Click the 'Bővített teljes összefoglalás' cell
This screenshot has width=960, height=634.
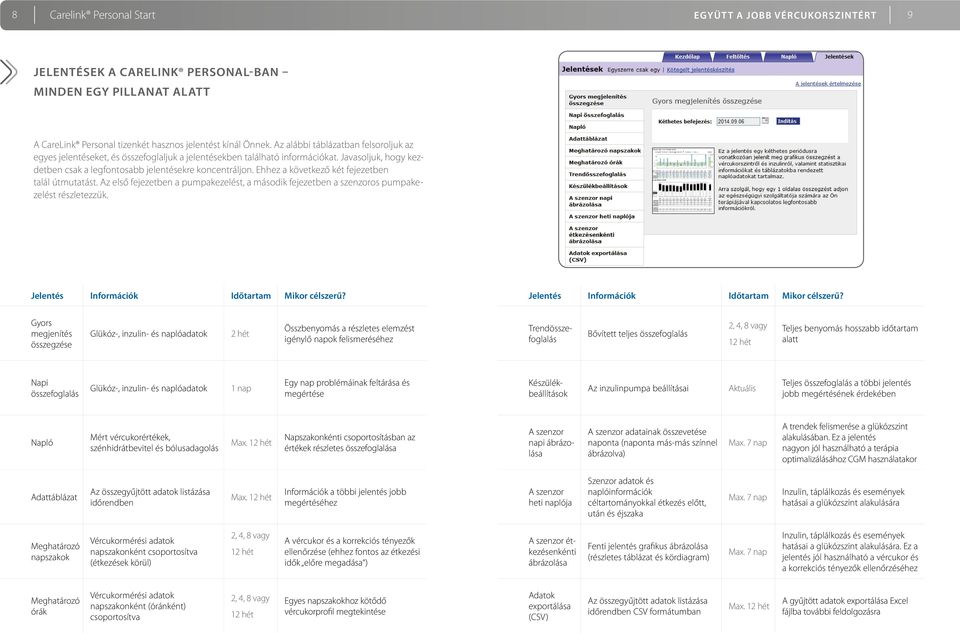pyautogui.click(x=637, y=334)
